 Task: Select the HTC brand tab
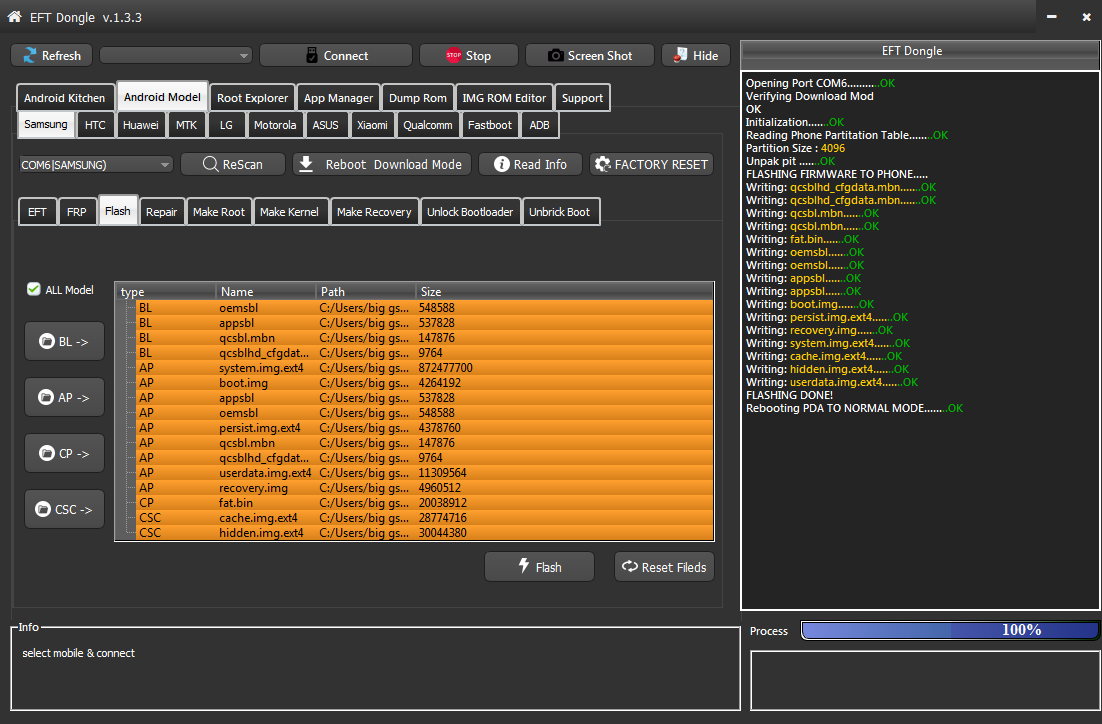(95, 125)
